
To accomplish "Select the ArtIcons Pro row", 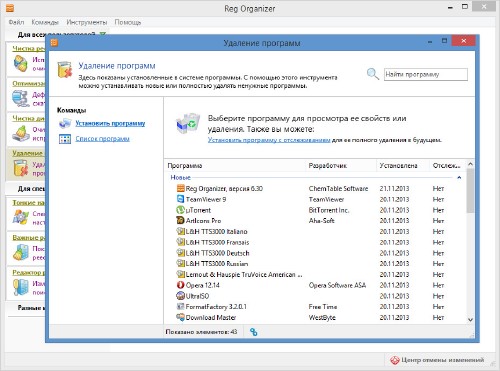I will pyautogui.click(x=315, y=221).
